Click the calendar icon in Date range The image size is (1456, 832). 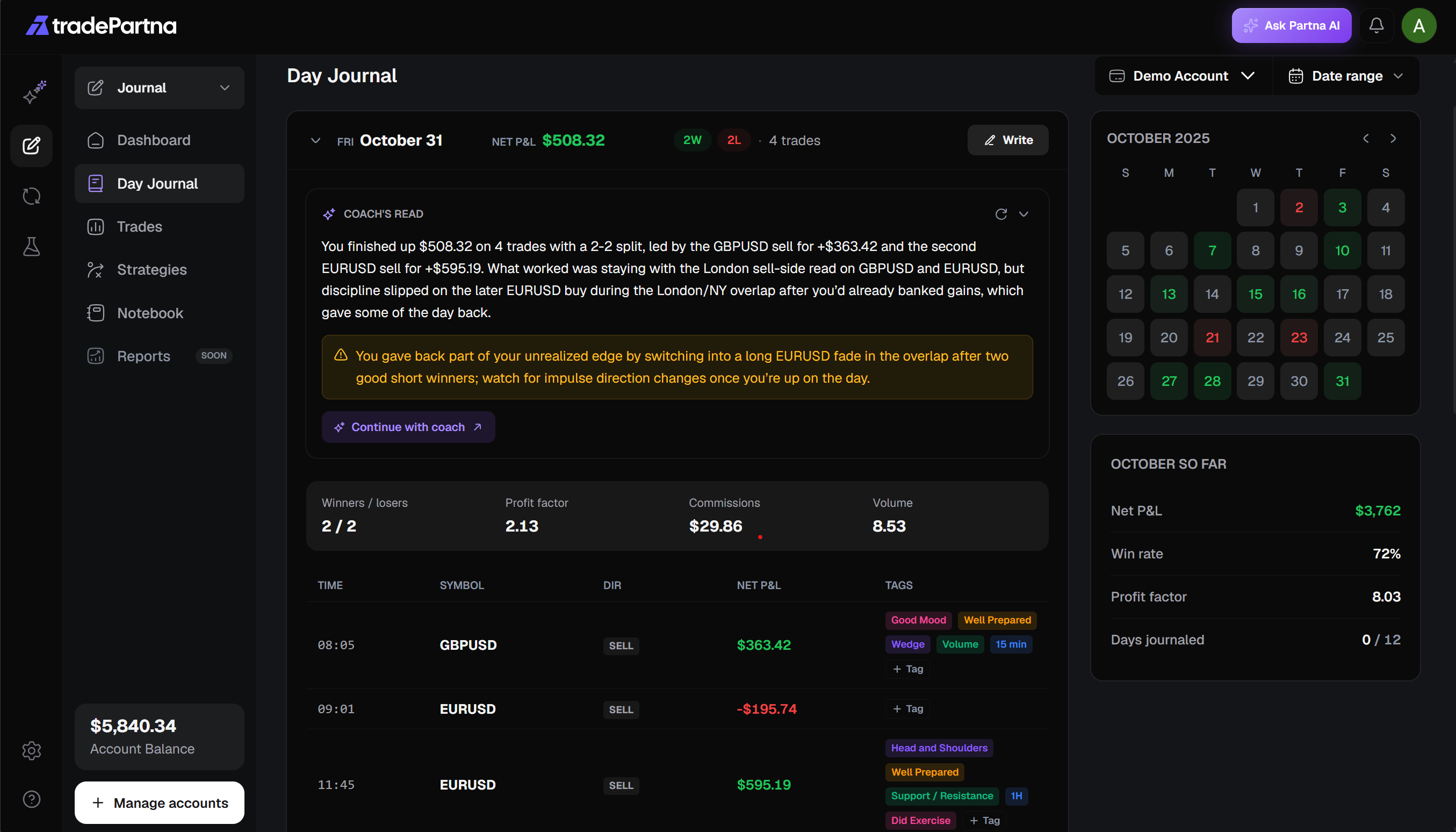tap(1295, 76)
